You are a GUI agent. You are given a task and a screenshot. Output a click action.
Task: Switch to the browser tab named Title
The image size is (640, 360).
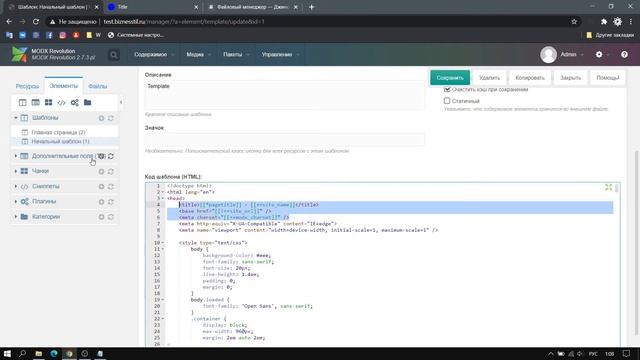pyautogui.click(x=153, y=7)
